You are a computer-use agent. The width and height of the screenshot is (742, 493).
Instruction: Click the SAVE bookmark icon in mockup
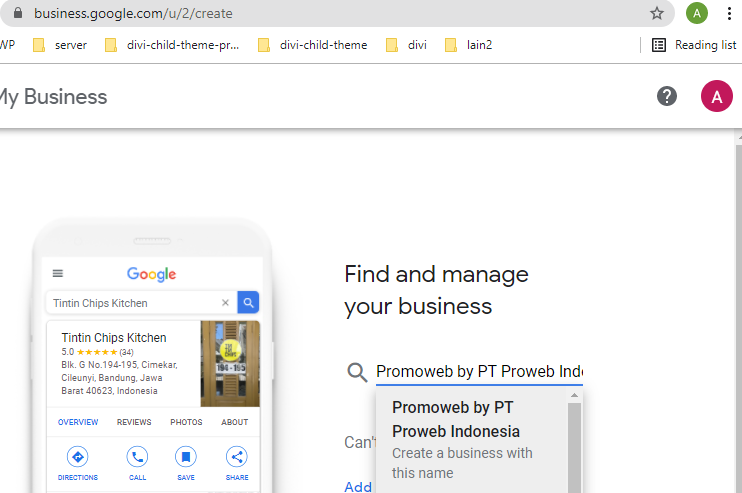tap(186, 457)
